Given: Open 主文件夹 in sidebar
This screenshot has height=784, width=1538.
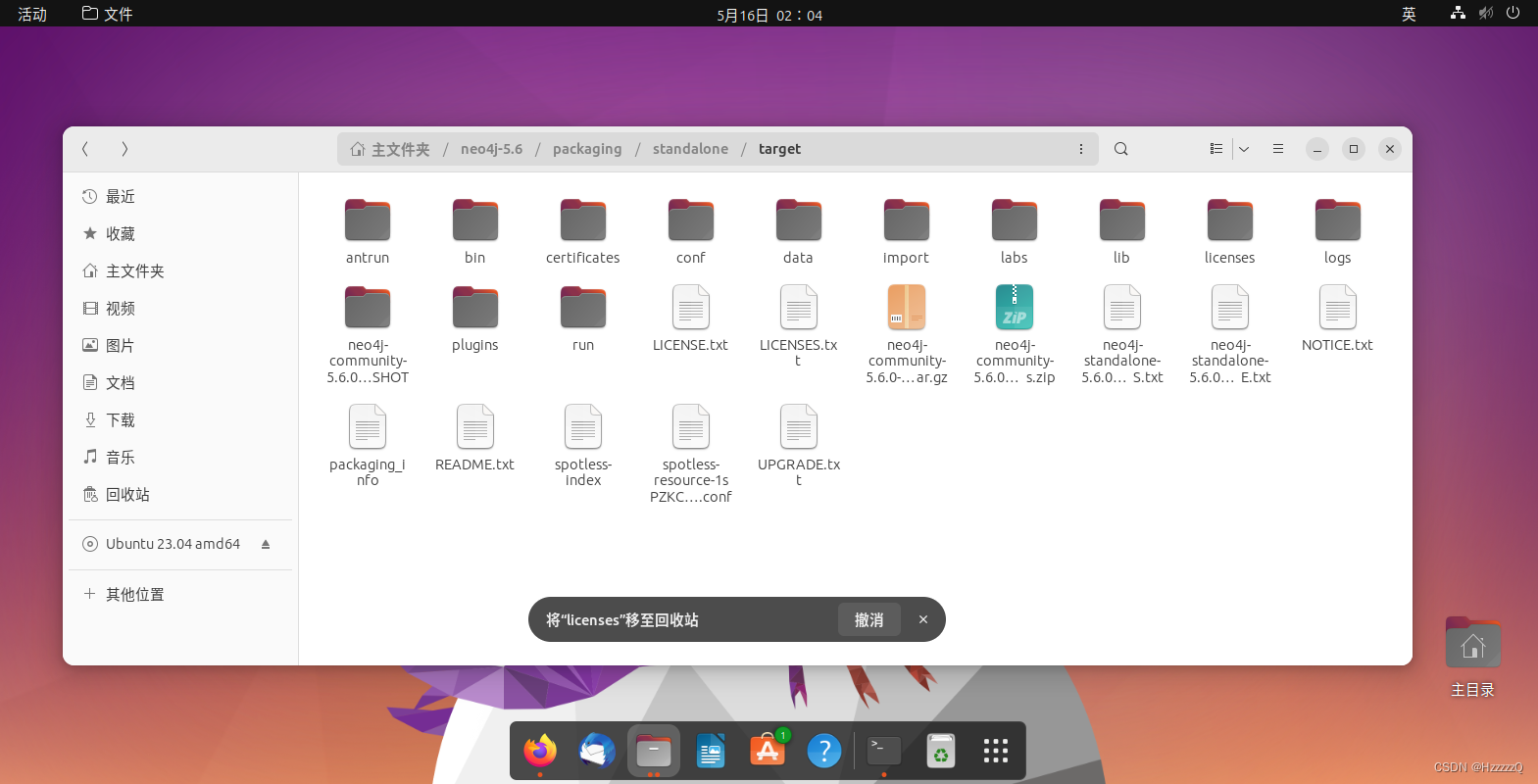Looking at the screenshot, I should point(180,271).
